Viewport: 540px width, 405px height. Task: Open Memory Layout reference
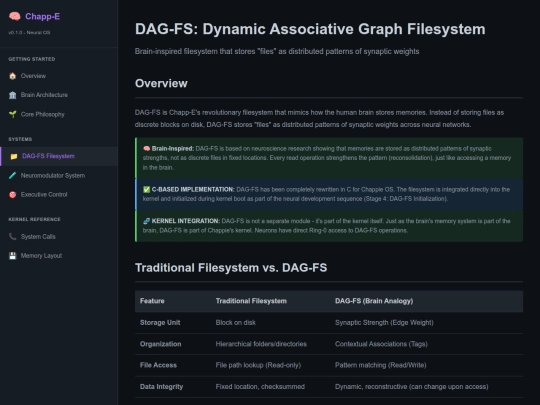tap(59, 256)
